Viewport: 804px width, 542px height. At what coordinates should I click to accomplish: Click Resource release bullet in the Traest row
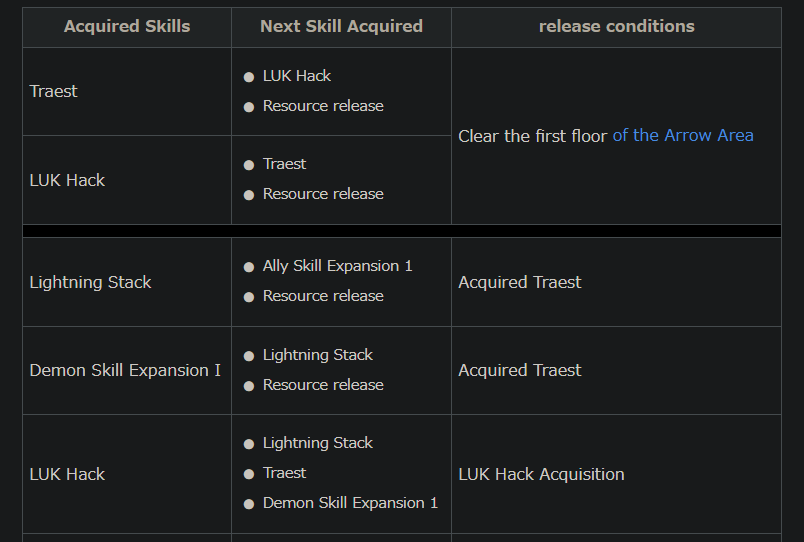322,106
